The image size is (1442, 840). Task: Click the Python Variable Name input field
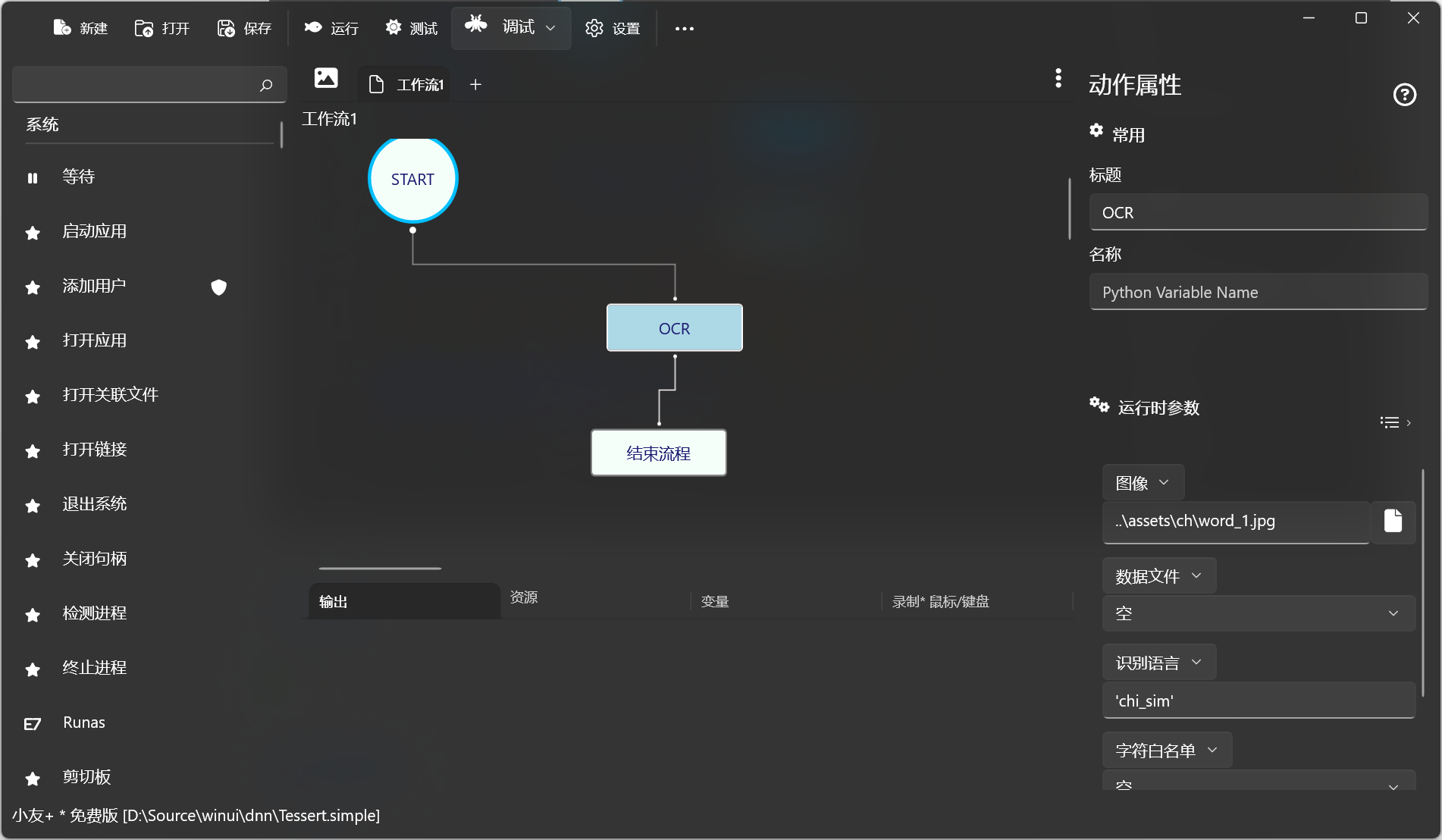coord(1258,293)
